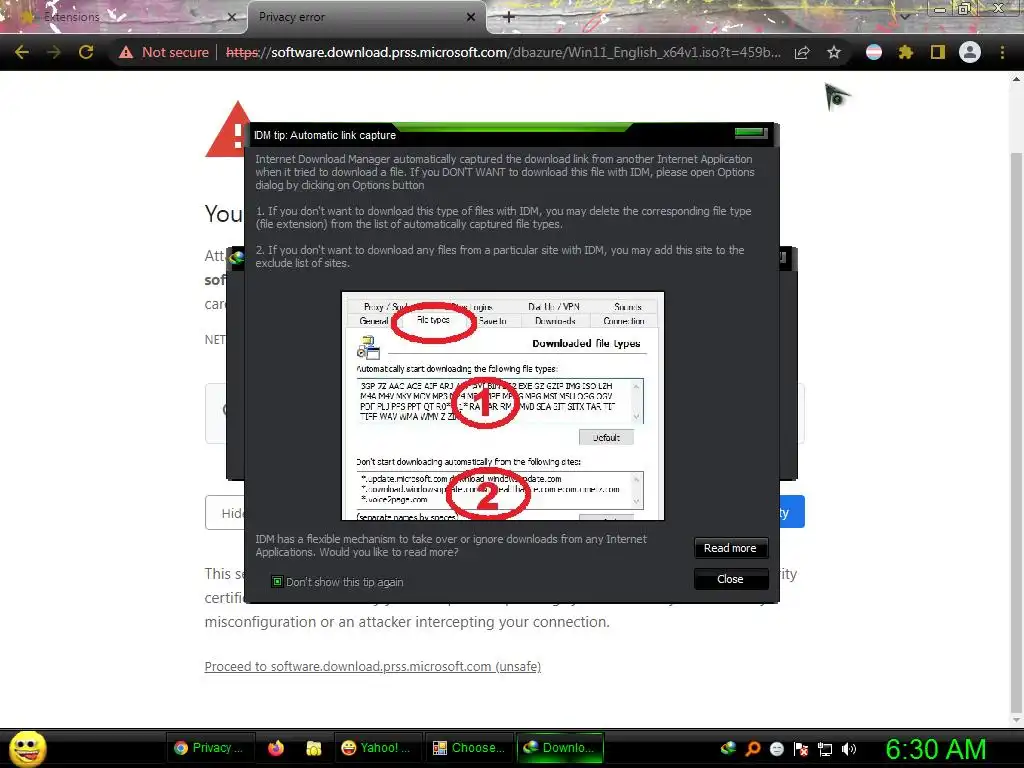Click Proceed to software.download.prss.microsoft.com (unsafe) link

click(x=372, y=667)
